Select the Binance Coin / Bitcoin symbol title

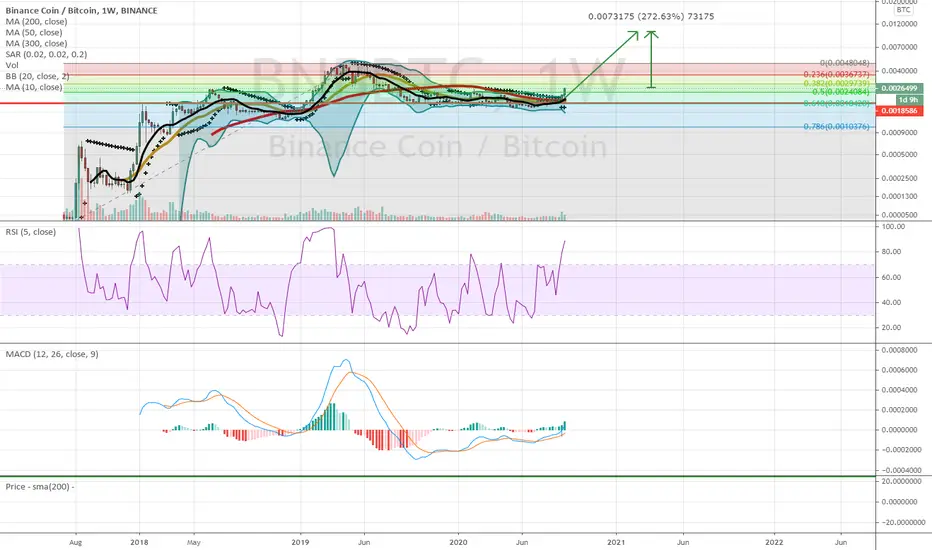pyautogui.click(x=81, y=11)
